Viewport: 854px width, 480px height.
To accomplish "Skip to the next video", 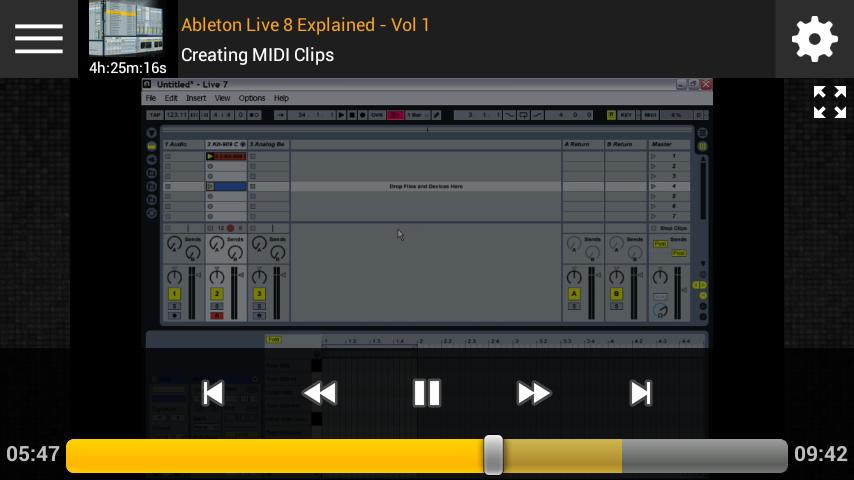I will point(640,393).
